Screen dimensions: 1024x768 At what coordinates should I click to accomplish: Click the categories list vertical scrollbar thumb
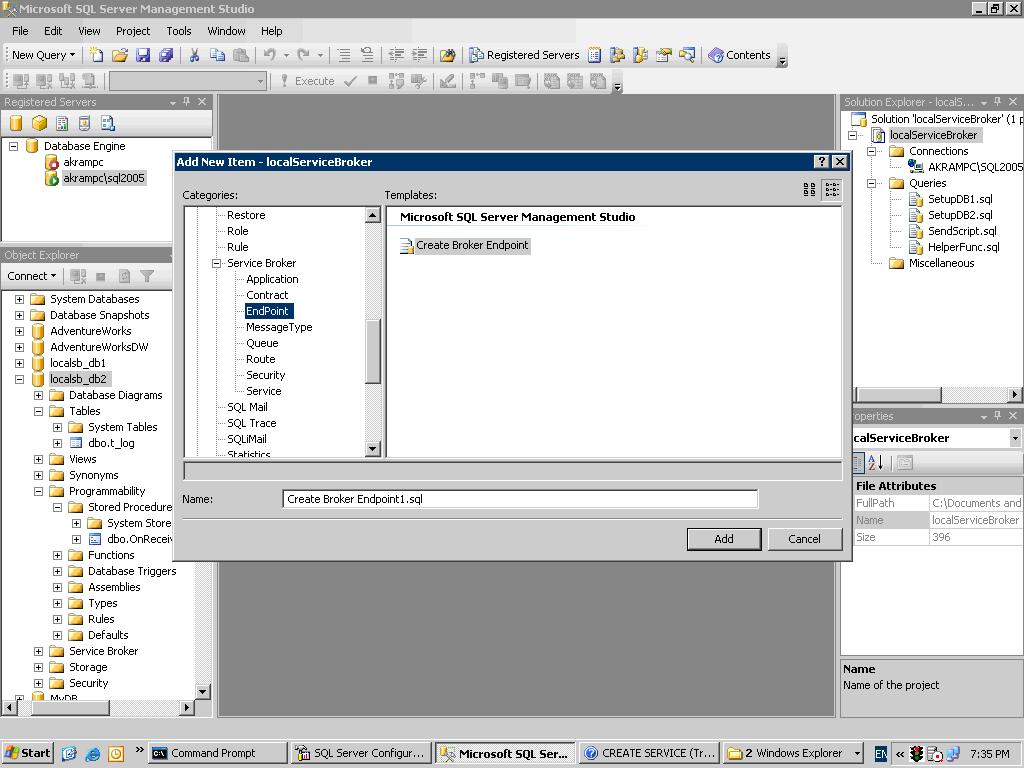(373, 351)
